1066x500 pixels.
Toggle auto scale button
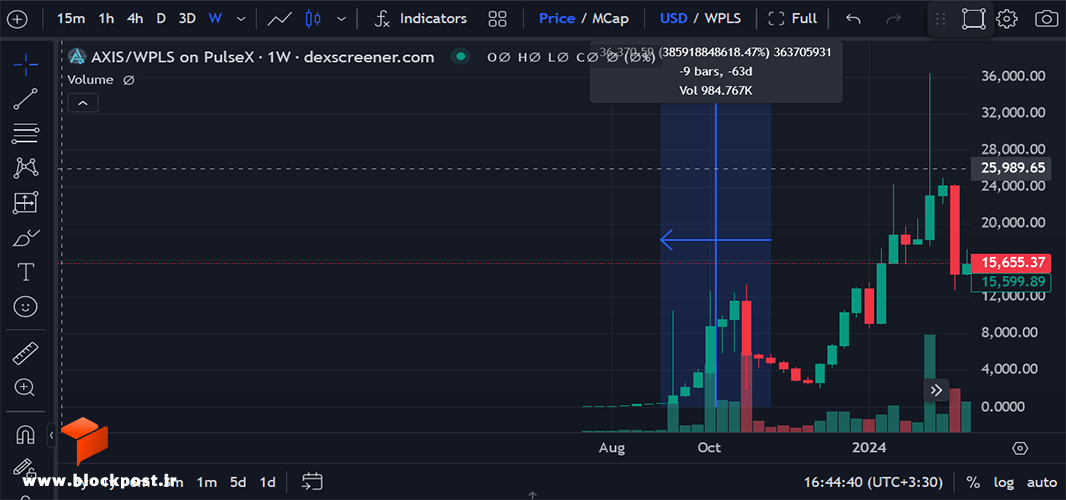[x=1042, y=482]
